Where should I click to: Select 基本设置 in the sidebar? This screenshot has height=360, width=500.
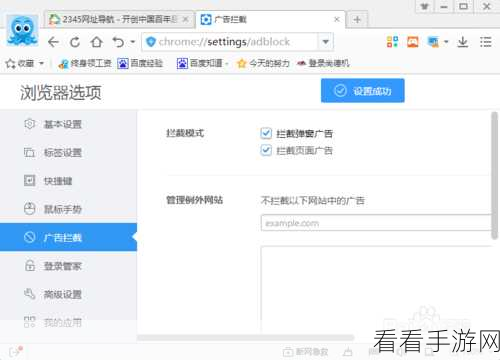(x=68, y=124)
